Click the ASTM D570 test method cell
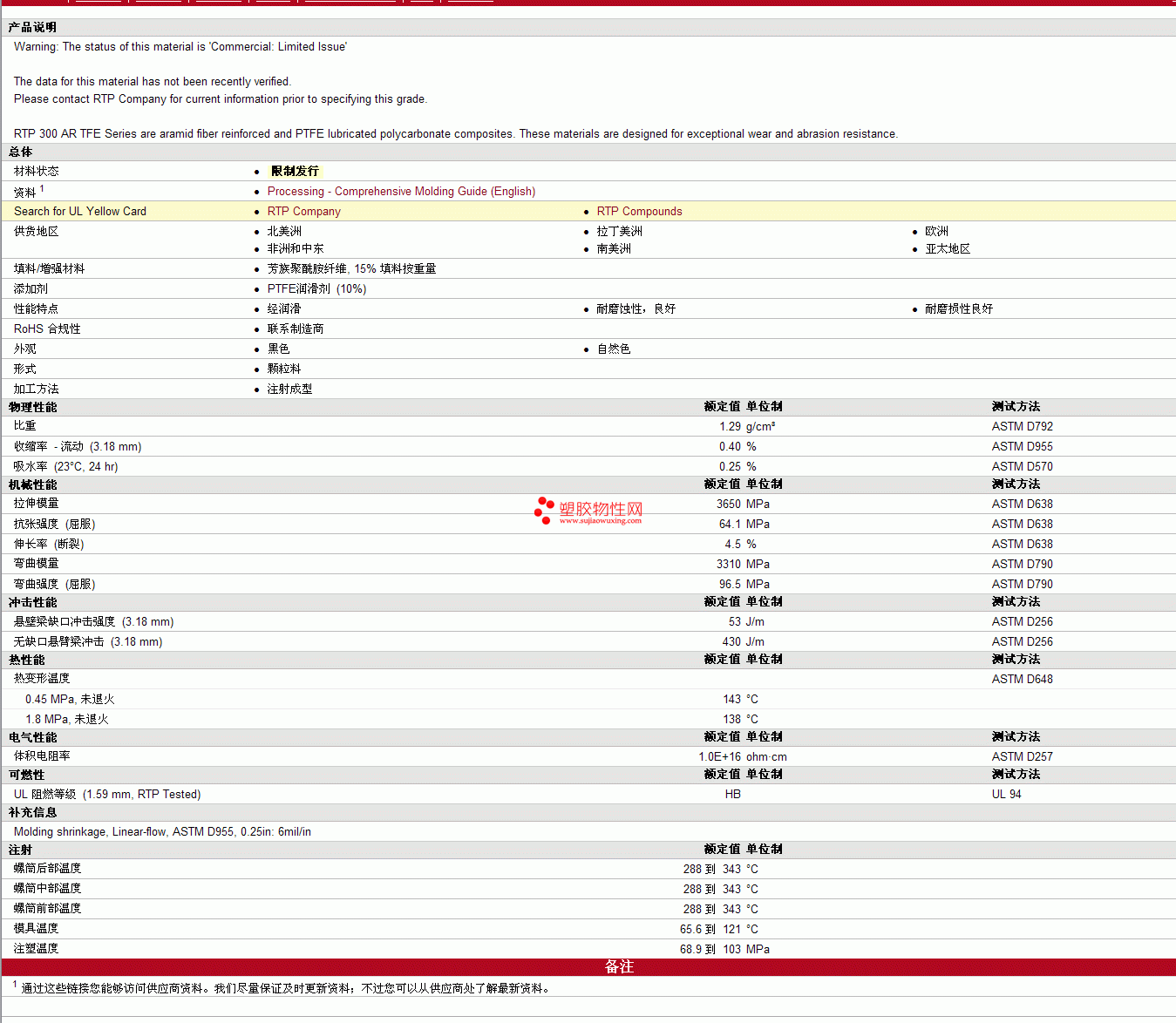Image resolution: width=1176 pixels, height=1023 pixels. pos(1022,466)
